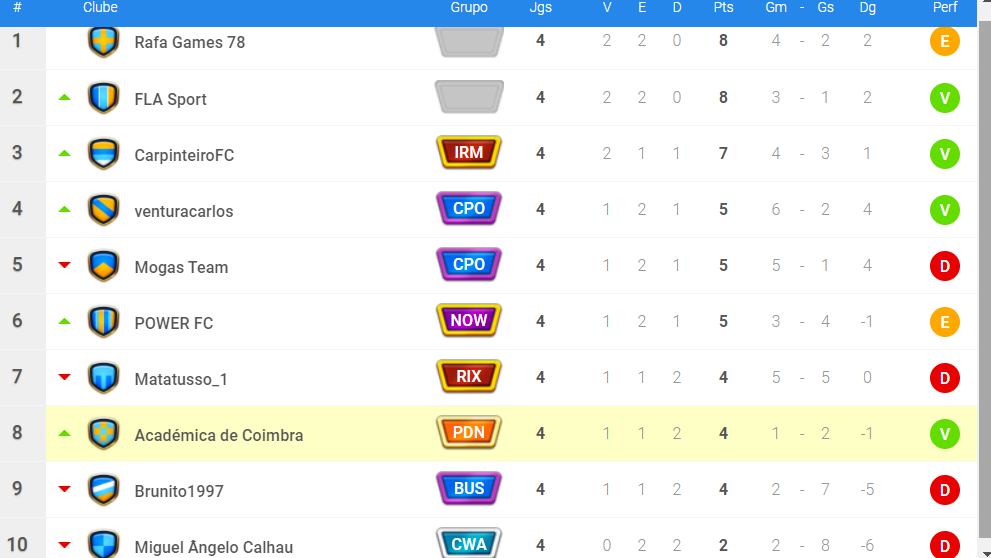Click the Grupo column header

[x=469, y=8]
